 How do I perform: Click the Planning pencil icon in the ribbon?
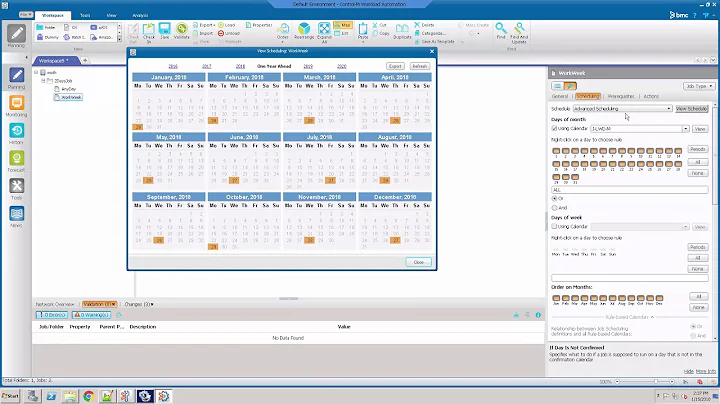pos(16,33)
